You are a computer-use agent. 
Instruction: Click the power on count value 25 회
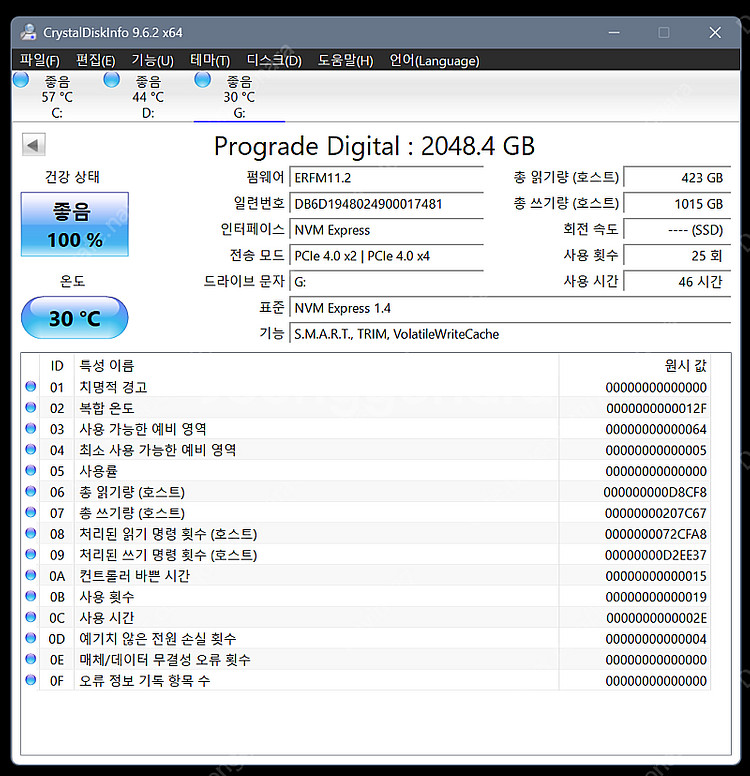click(677, 256)
